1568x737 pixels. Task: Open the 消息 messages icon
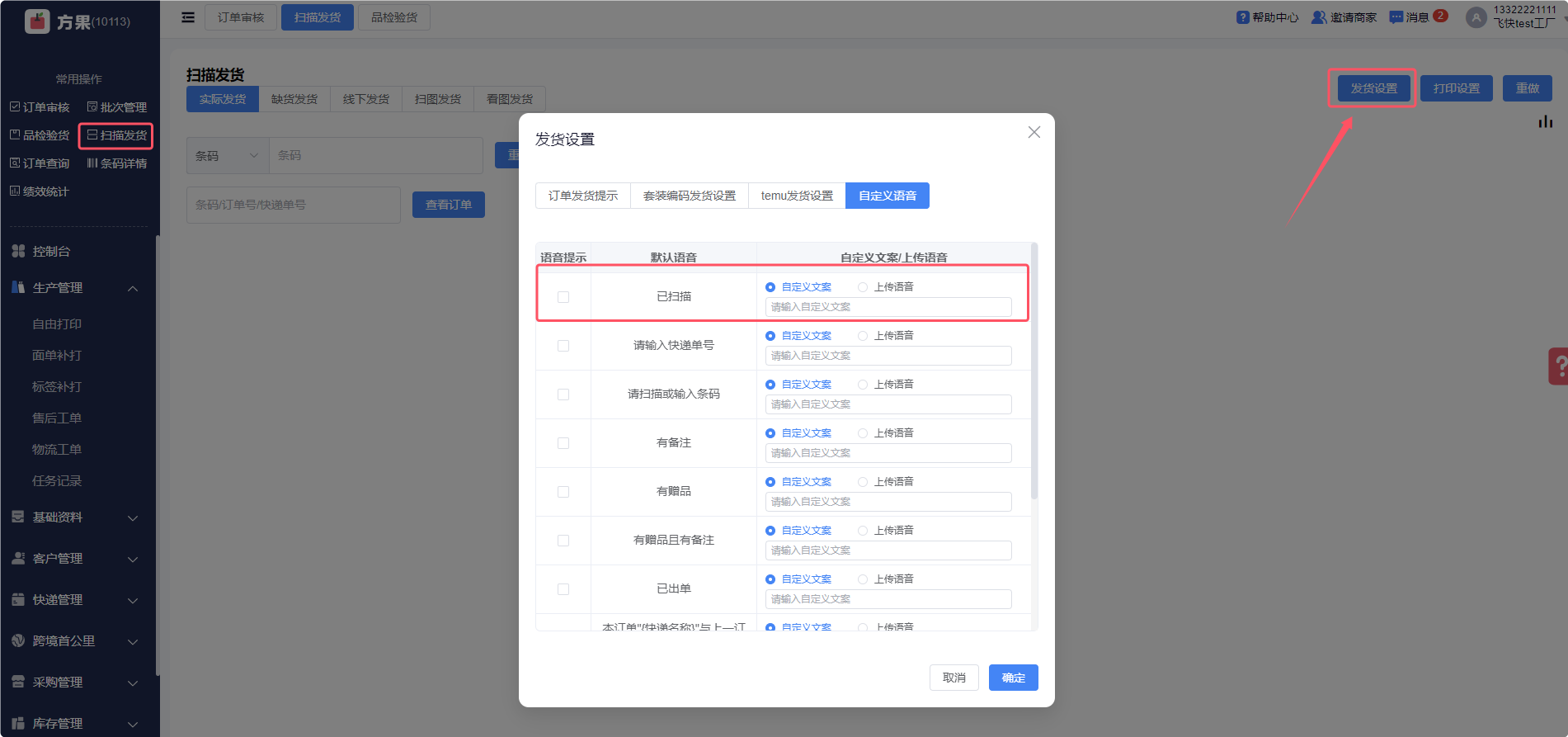(1396, 17)
